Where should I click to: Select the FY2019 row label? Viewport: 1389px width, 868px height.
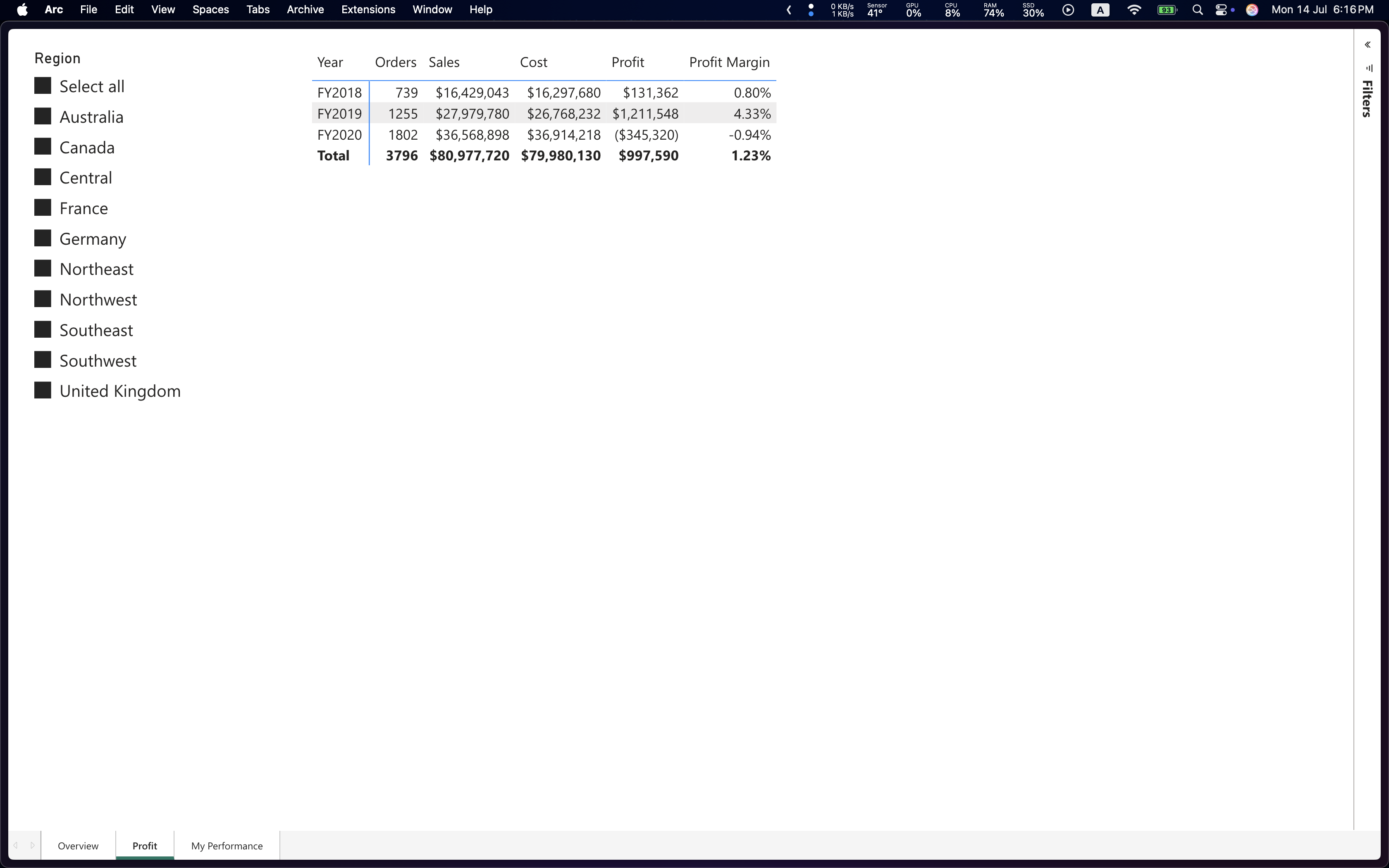(340, 114)
